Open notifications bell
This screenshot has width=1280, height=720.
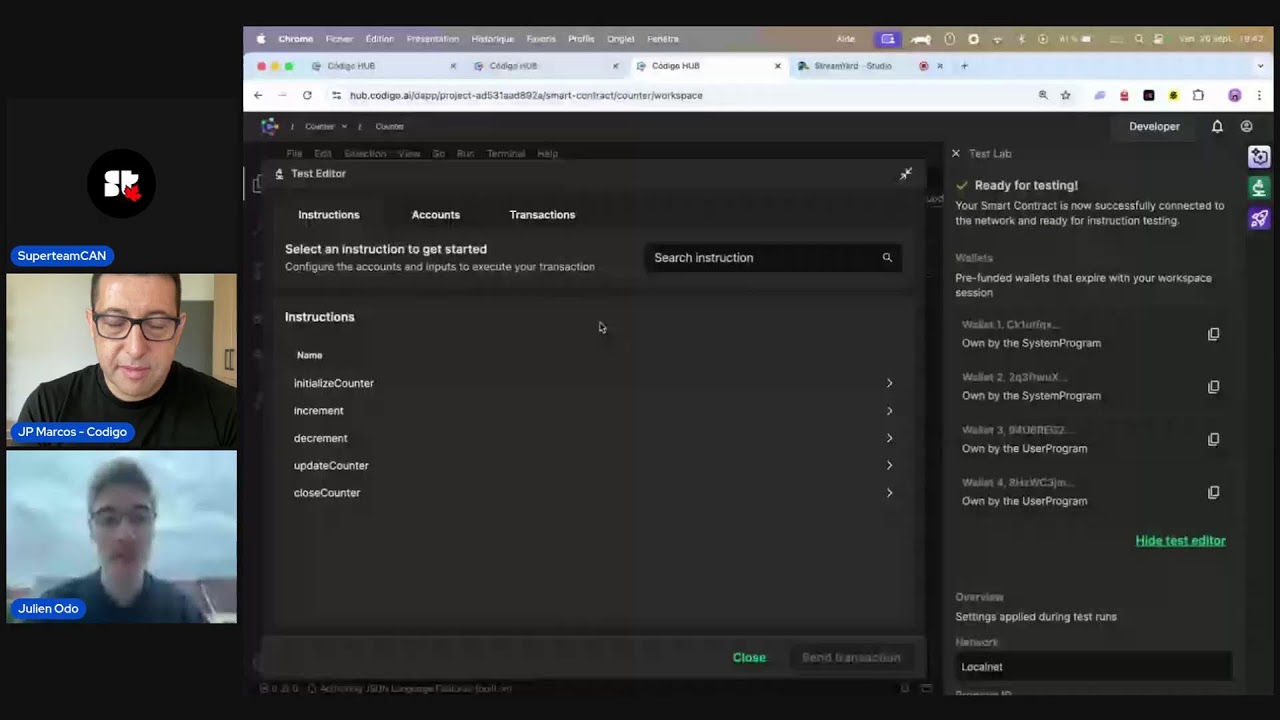tap(1217, 127)
